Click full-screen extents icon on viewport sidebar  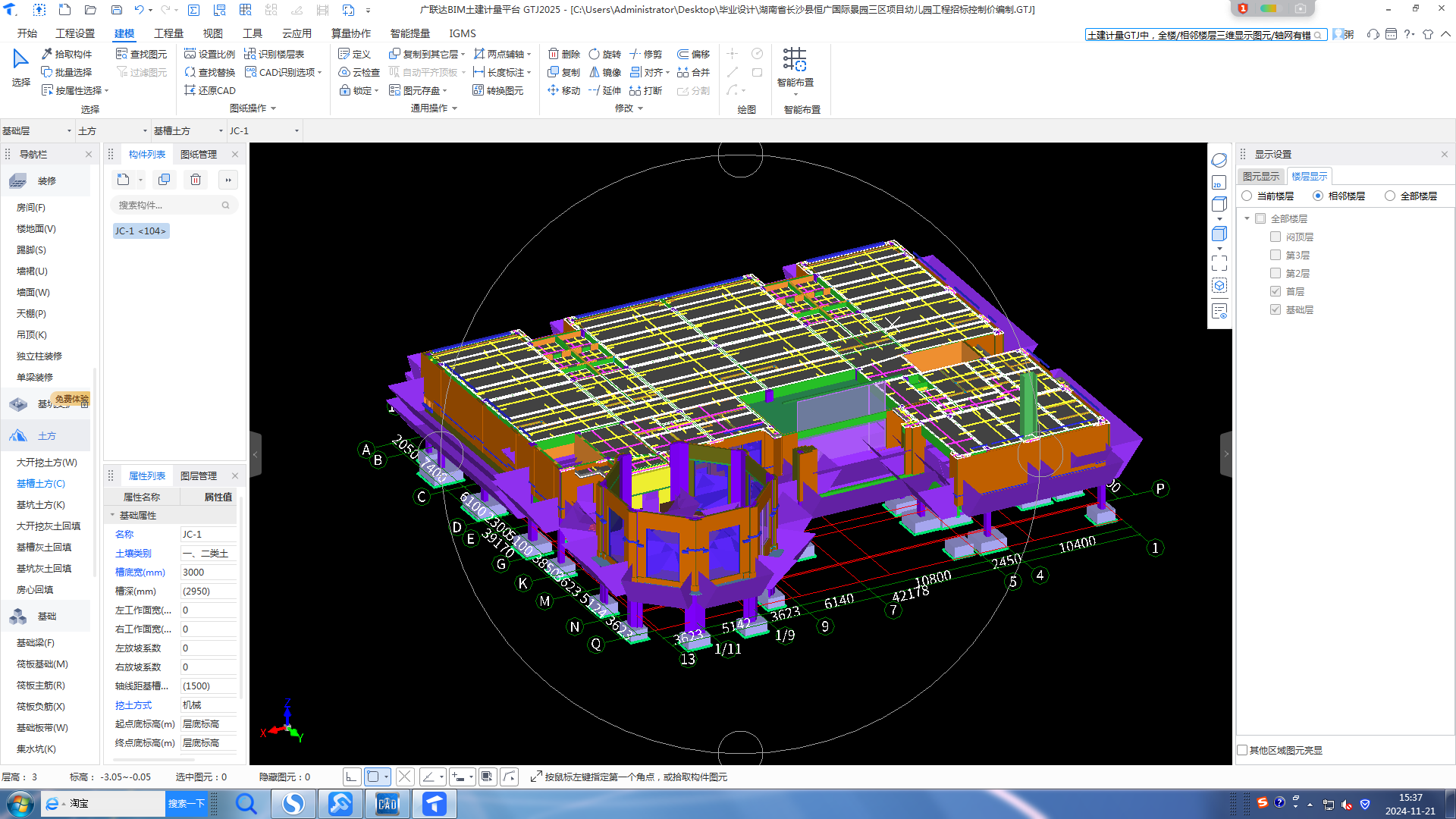coord(1219,262)
